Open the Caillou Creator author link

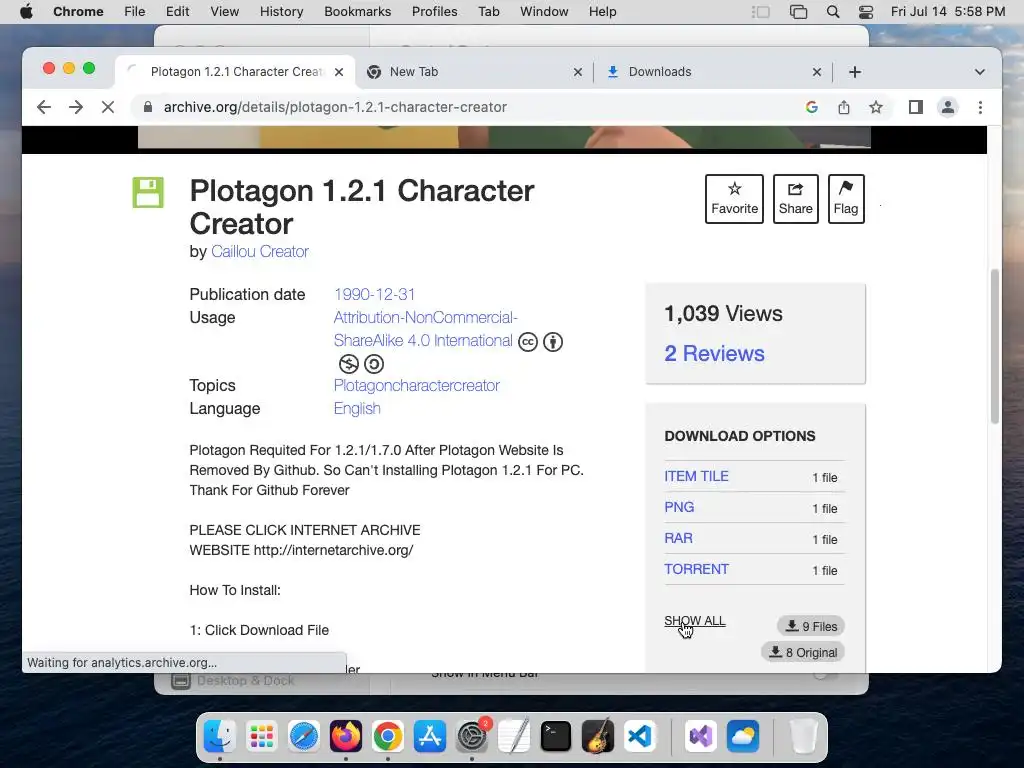click(x=259, y=251)
